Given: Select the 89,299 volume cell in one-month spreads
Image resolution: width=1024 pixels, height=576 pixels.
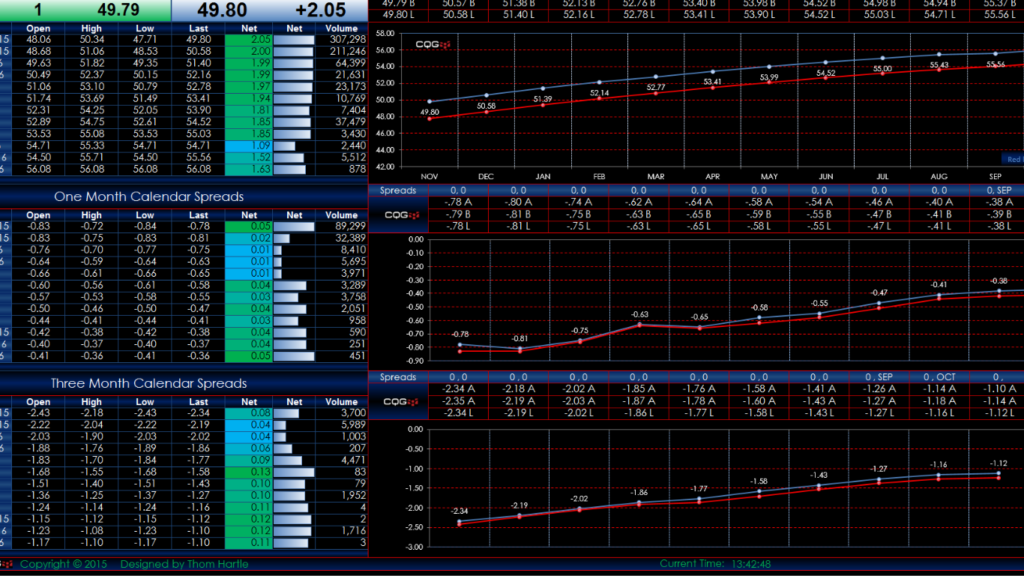Looking at the screenshot, I should click(x=342, y=227).
